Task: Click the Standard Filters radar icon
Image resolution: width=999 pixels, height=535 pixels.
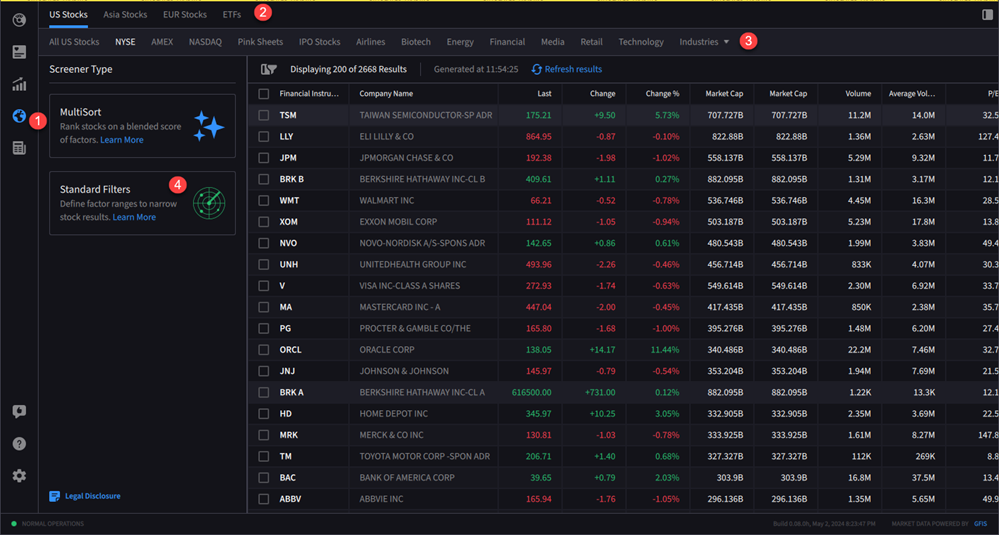Action: (x=209, y=203)
